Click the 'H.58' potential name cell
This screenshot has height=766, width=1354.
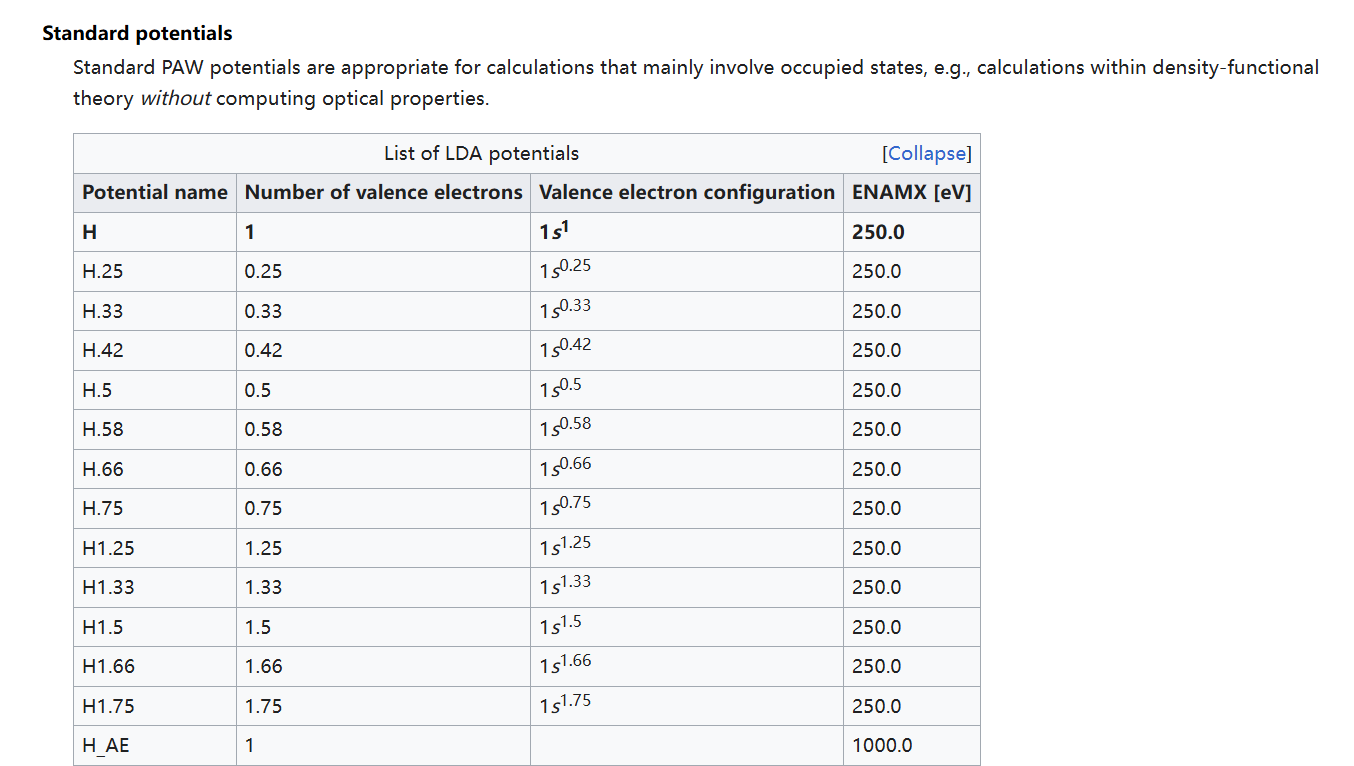click(x=155, y=429)
